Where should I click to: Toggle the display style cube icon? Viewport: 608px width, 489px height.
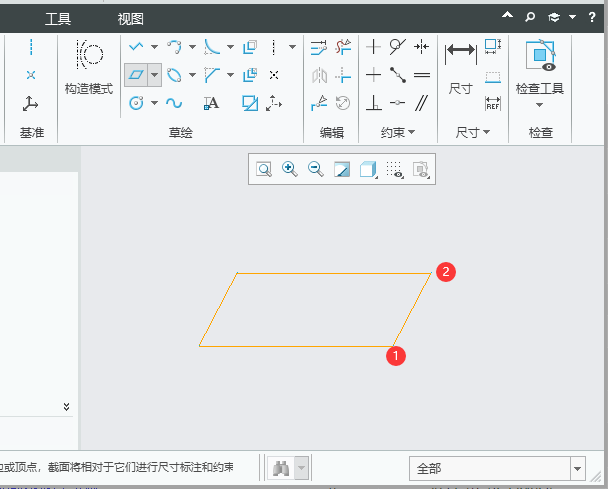368,170
